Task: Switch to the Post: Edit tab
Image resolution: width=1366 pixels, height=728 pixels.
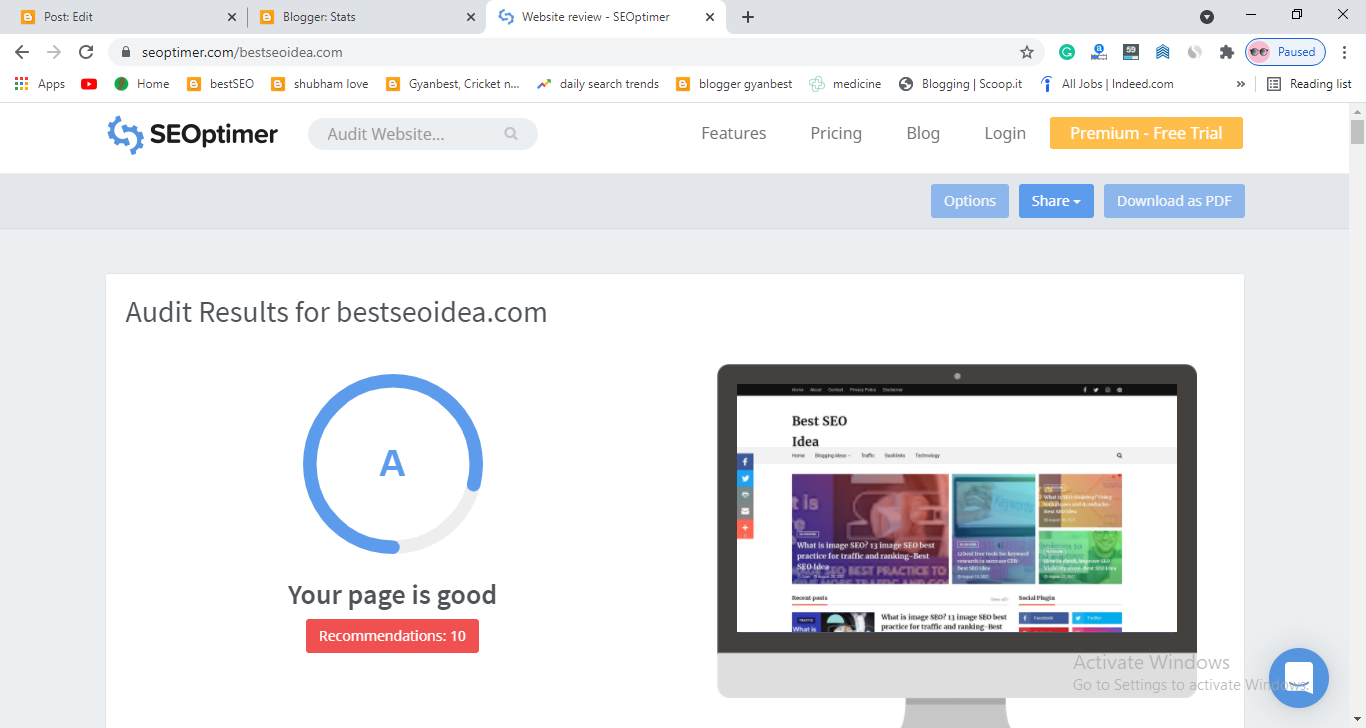Action: [x=126, y=17]
